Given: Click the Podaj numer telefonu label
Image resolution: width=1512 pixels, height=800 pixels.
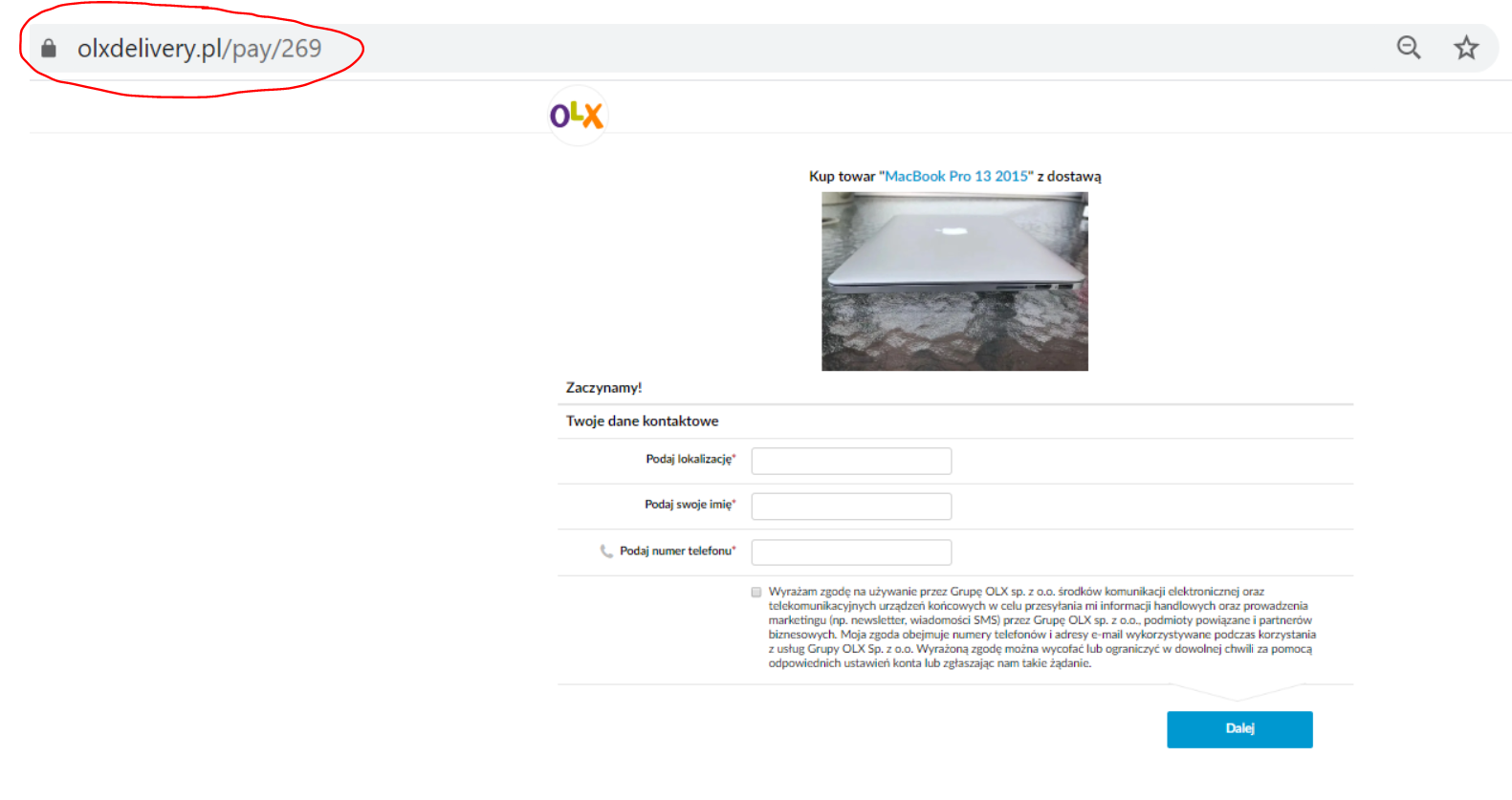Looking at the screenshot, I should click(x=677, y=551).
